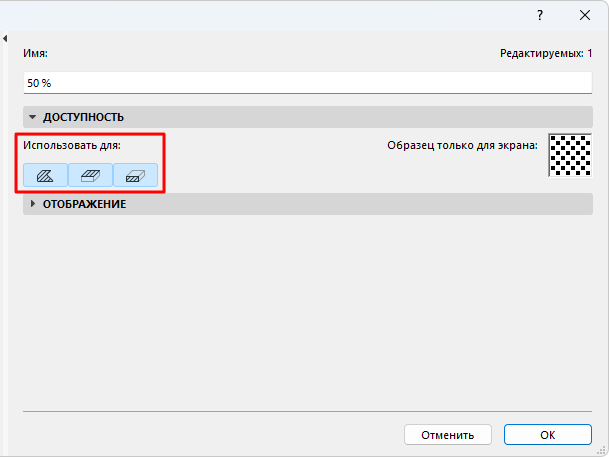
Task: Click the question mark help icon
Action: pyautogui.click(x=540, y=15)
